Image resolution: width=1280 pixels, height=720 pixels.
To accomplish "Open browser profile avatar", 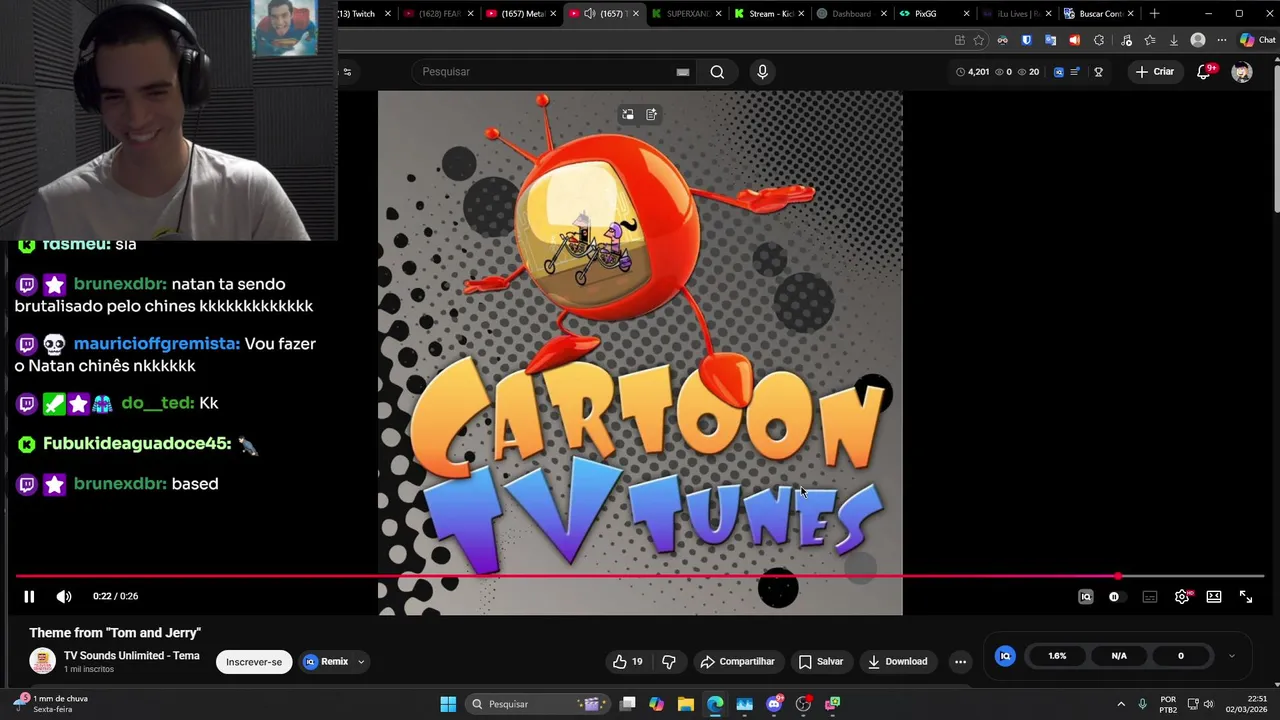I will [x=1198, y=41].
